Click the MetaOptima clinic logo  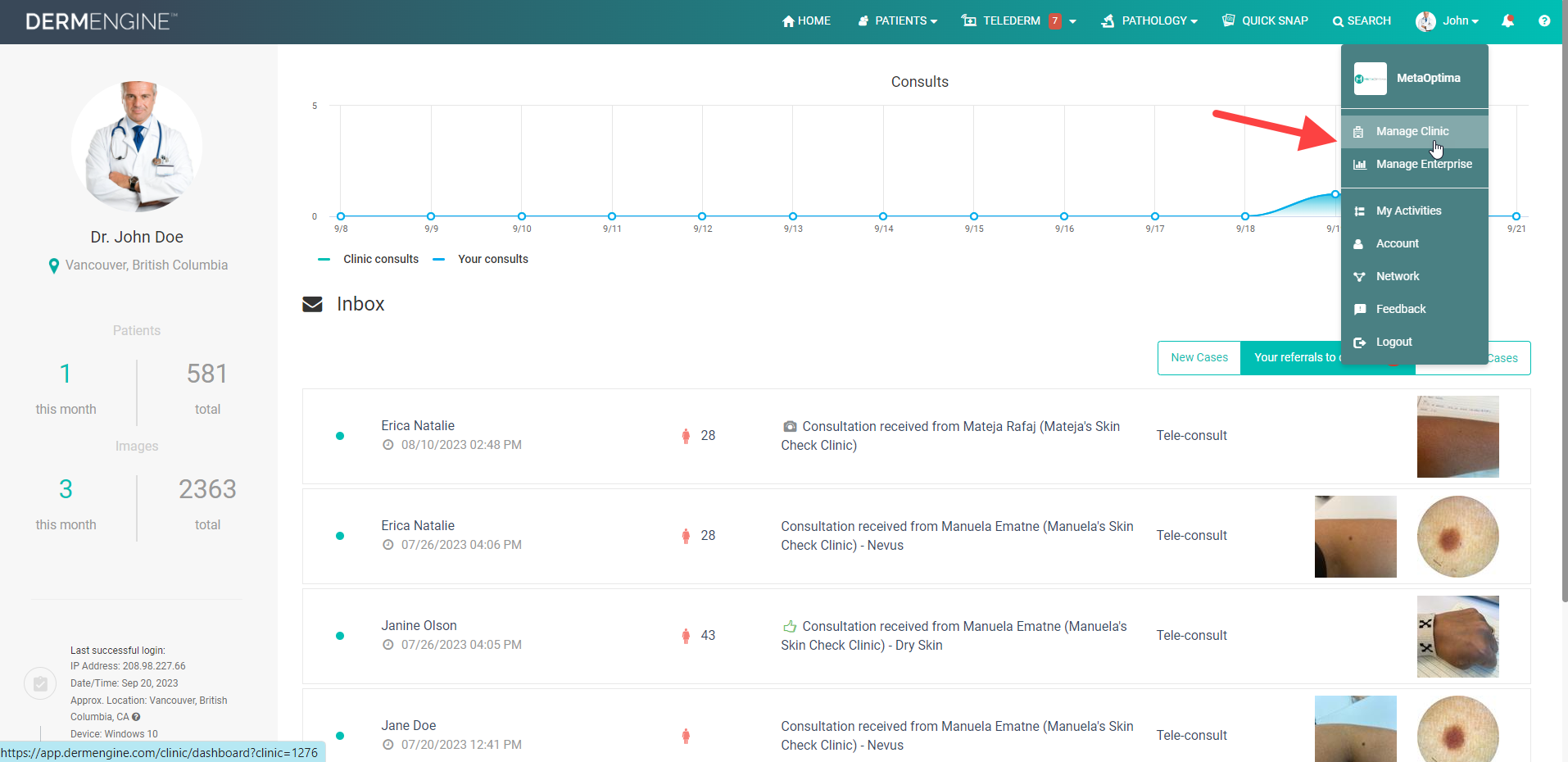point(1371,79)
